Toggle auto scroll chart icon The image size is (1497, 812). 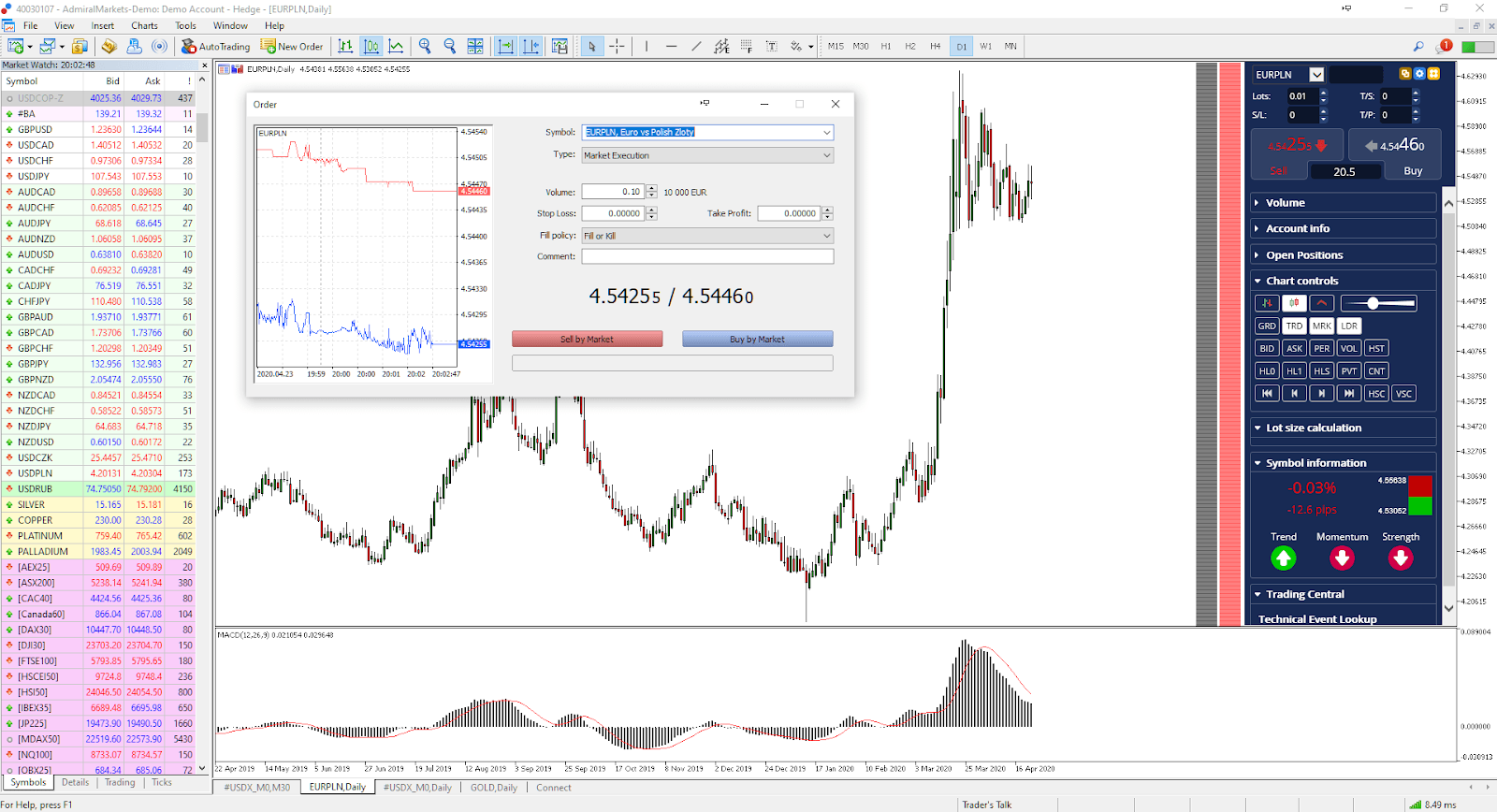(505, 46)
